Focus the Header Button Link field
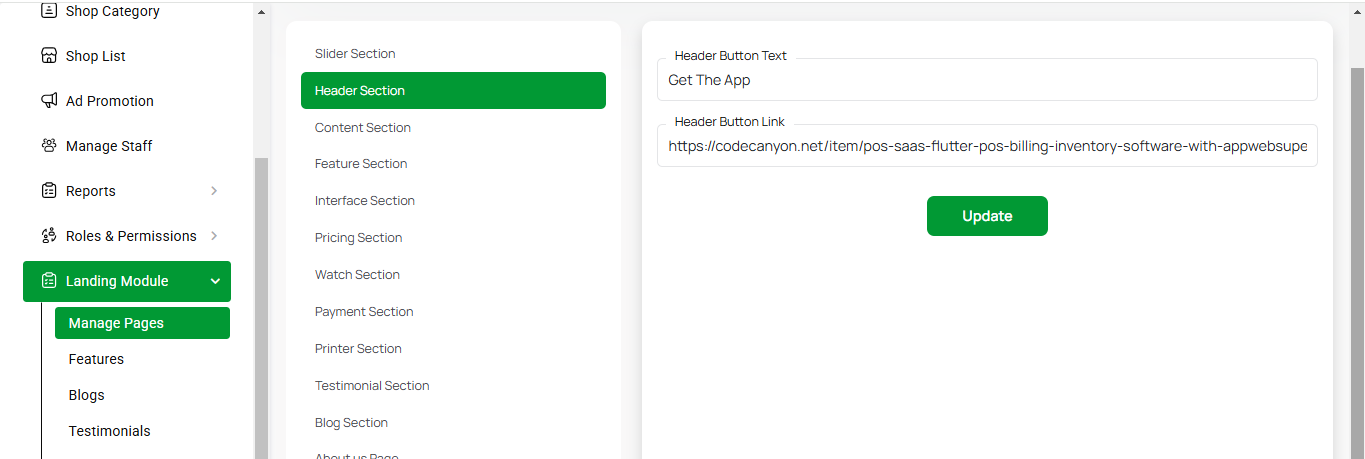The width and height of the screenshot is (1365, 459). [x=987, y=146]
